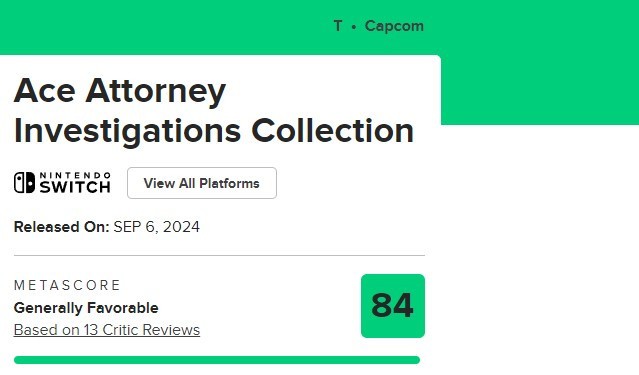This screenshot has height=375, width=639.
Task: Click the SEP 6, 2024 release date
Action: coord(156,227)
